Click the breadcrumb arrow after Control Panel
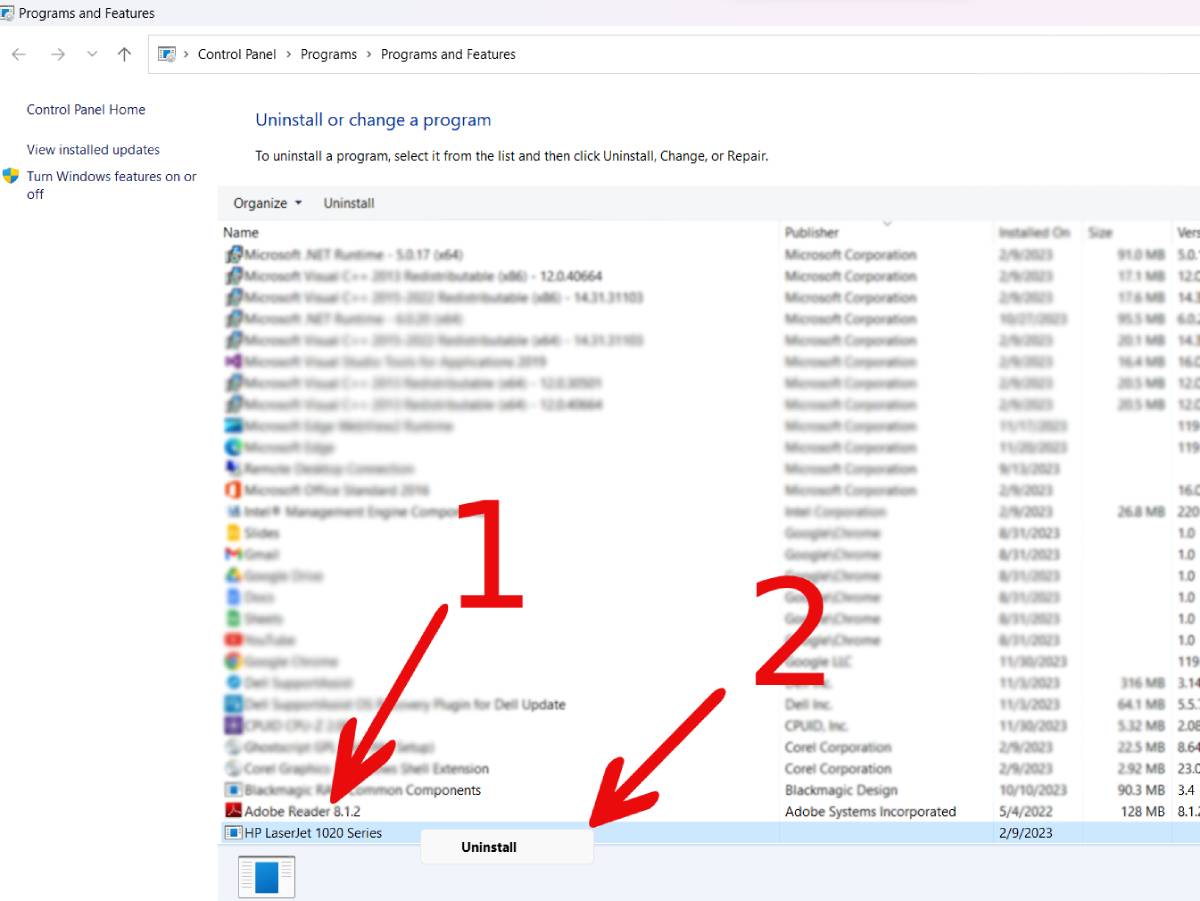Screen dimensions: 1200x901 coord(288,54)
